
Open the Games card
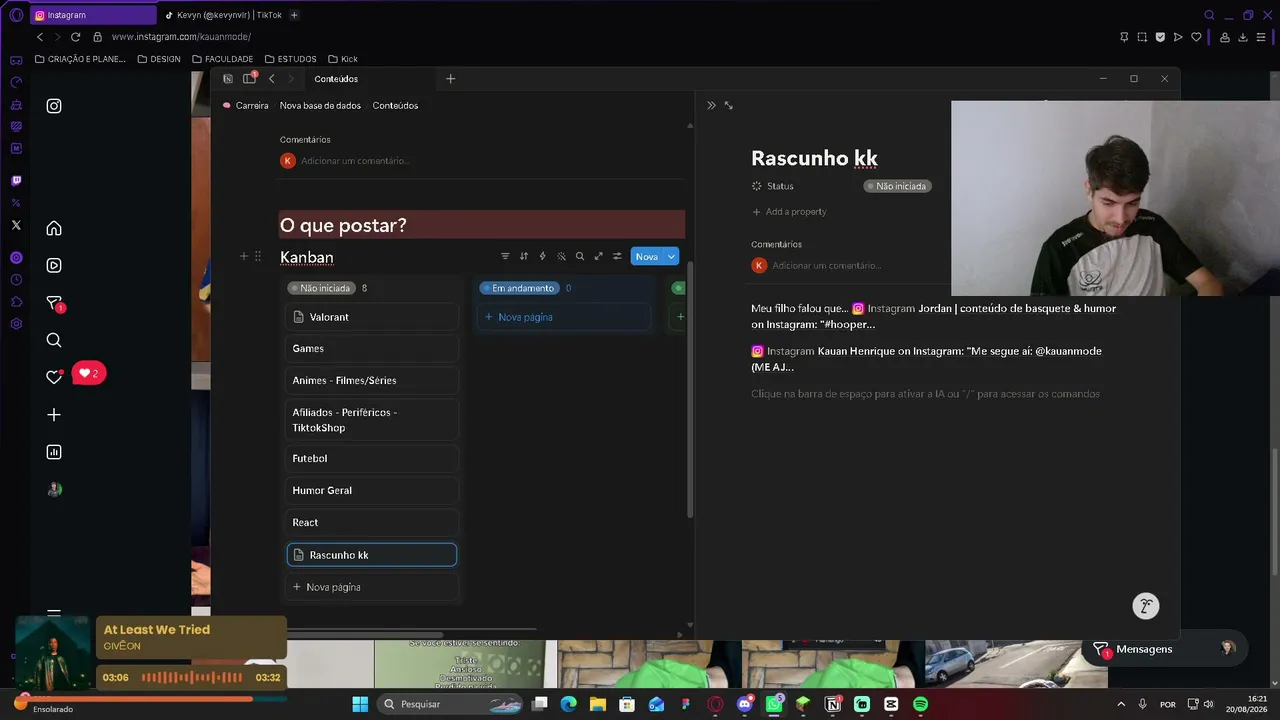tap(372, 348)
